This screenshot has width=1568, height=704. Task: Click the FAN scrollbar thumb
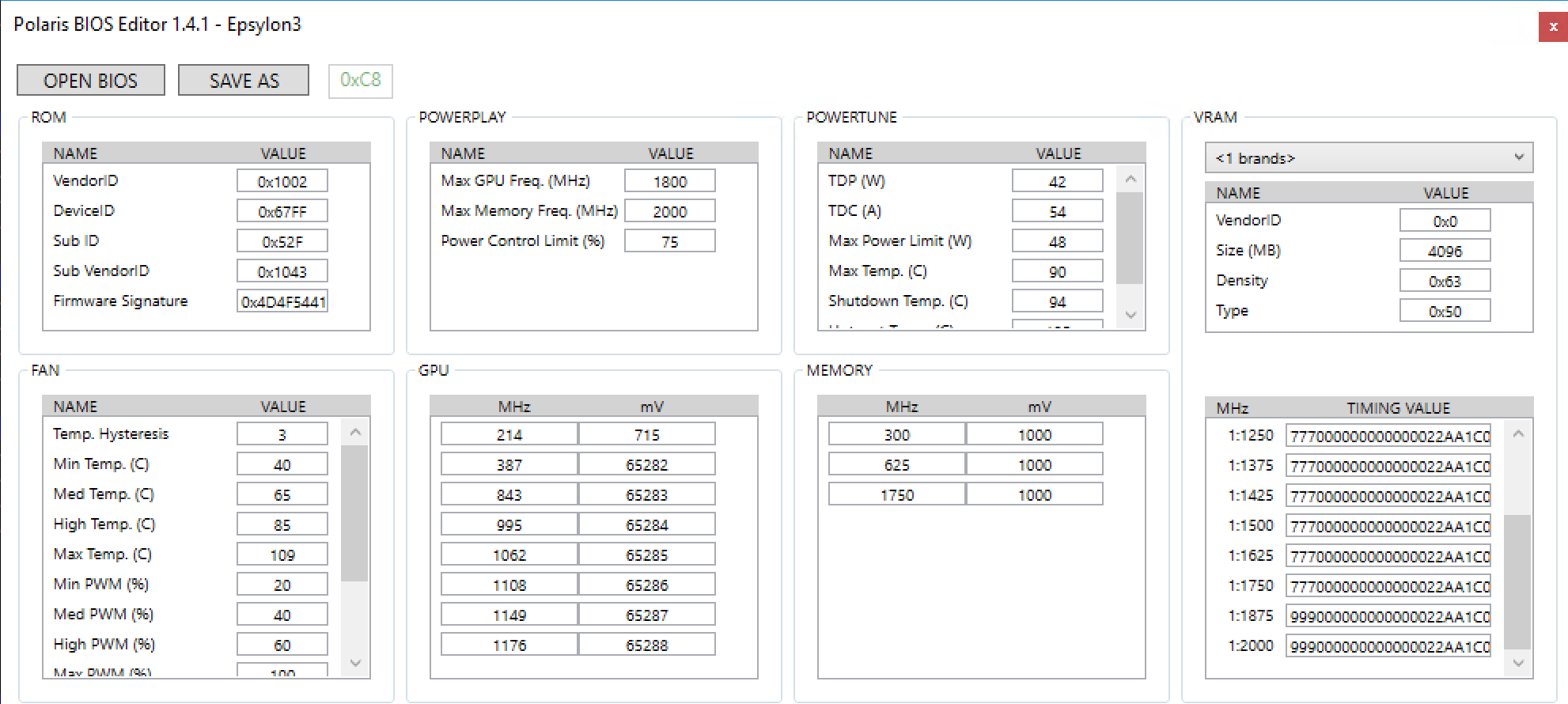coord(355,513)
